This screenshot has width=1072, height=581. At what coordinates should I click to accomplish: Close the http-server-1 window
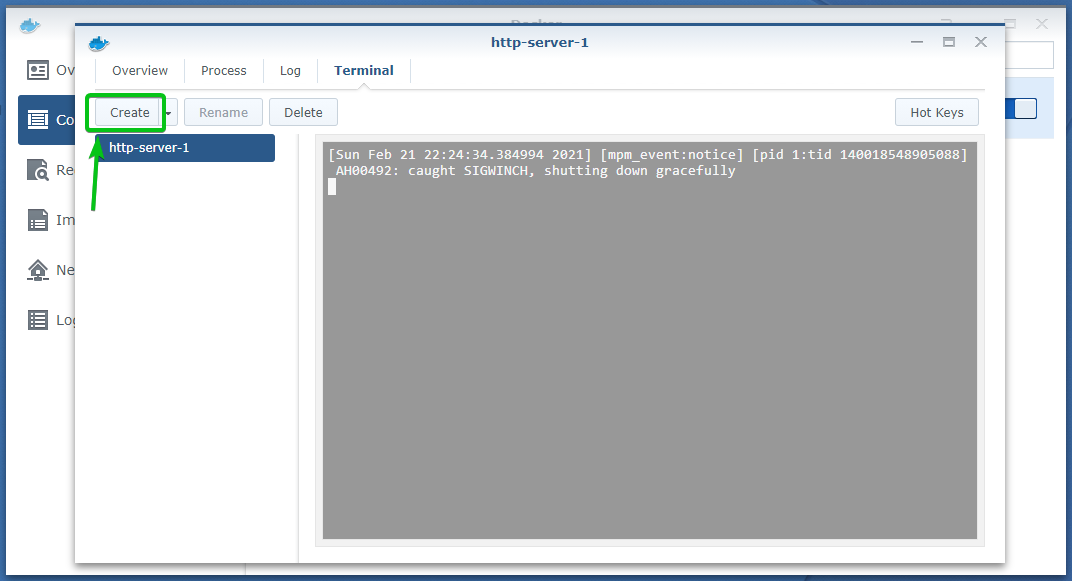(x=980, y=42)
